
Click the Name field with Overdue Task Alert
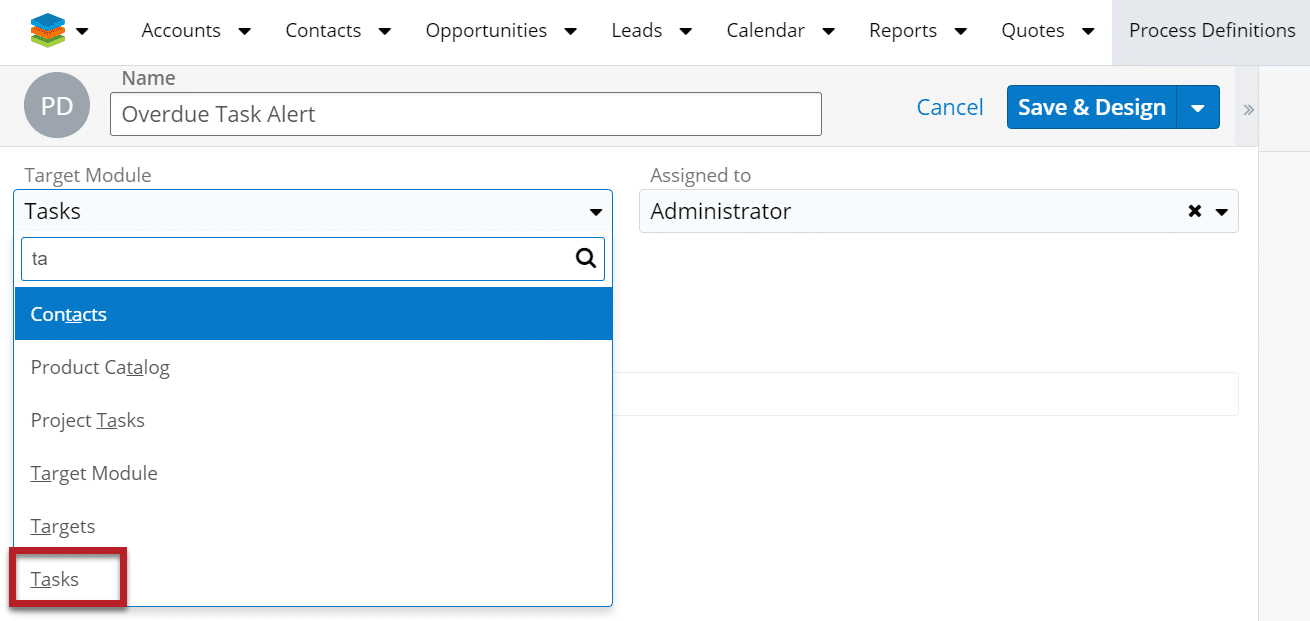click(465, 114)
